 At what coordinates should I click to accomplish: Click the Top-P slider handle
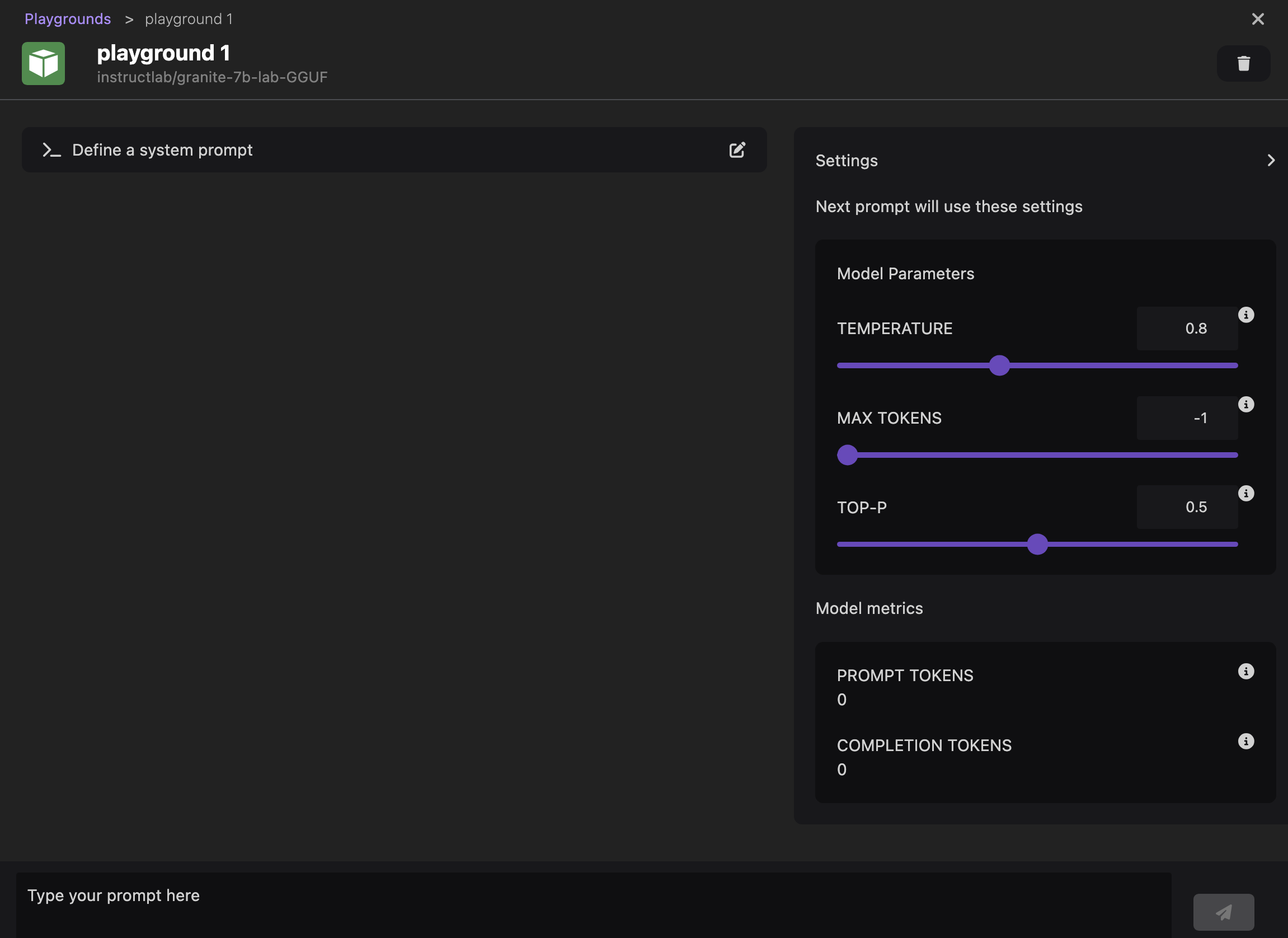[1037, 545]
